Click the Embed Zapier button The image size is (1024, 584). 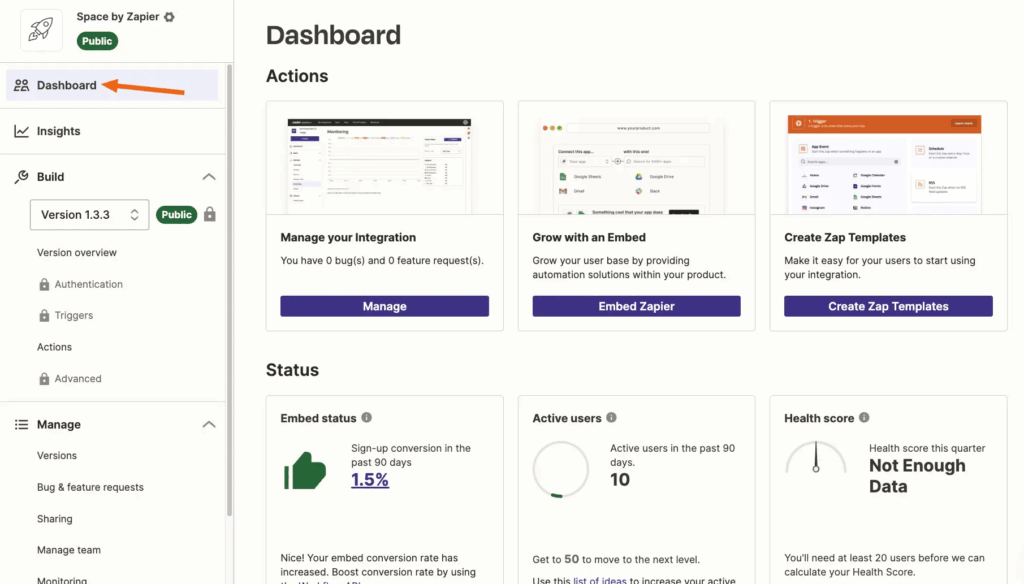(x=636, y=306)
